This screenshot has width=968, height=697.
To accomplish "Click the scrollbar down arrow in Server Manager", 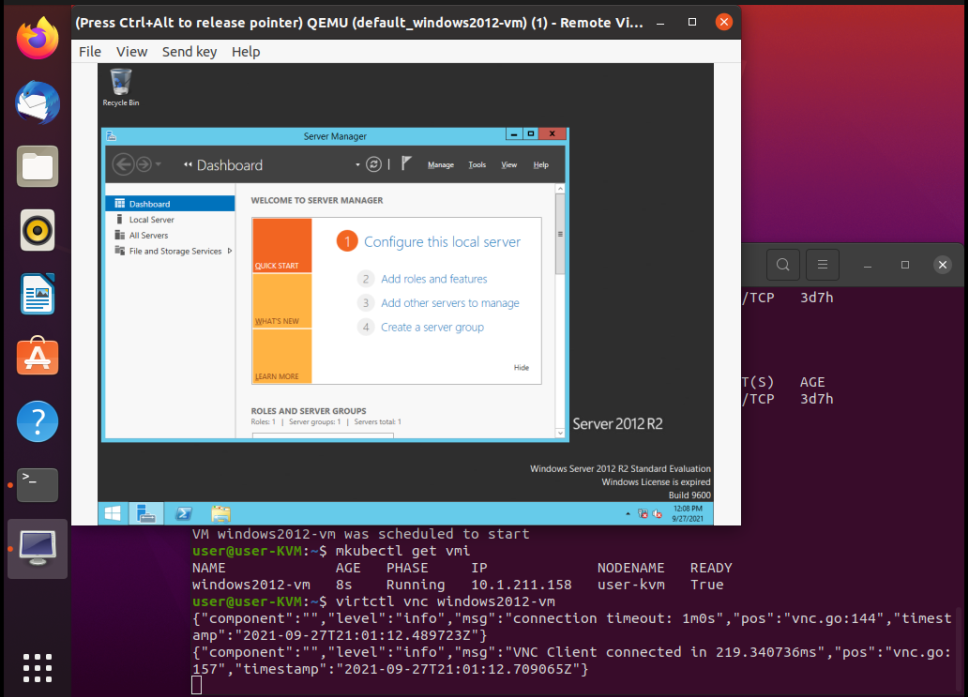I will [560, 433].
